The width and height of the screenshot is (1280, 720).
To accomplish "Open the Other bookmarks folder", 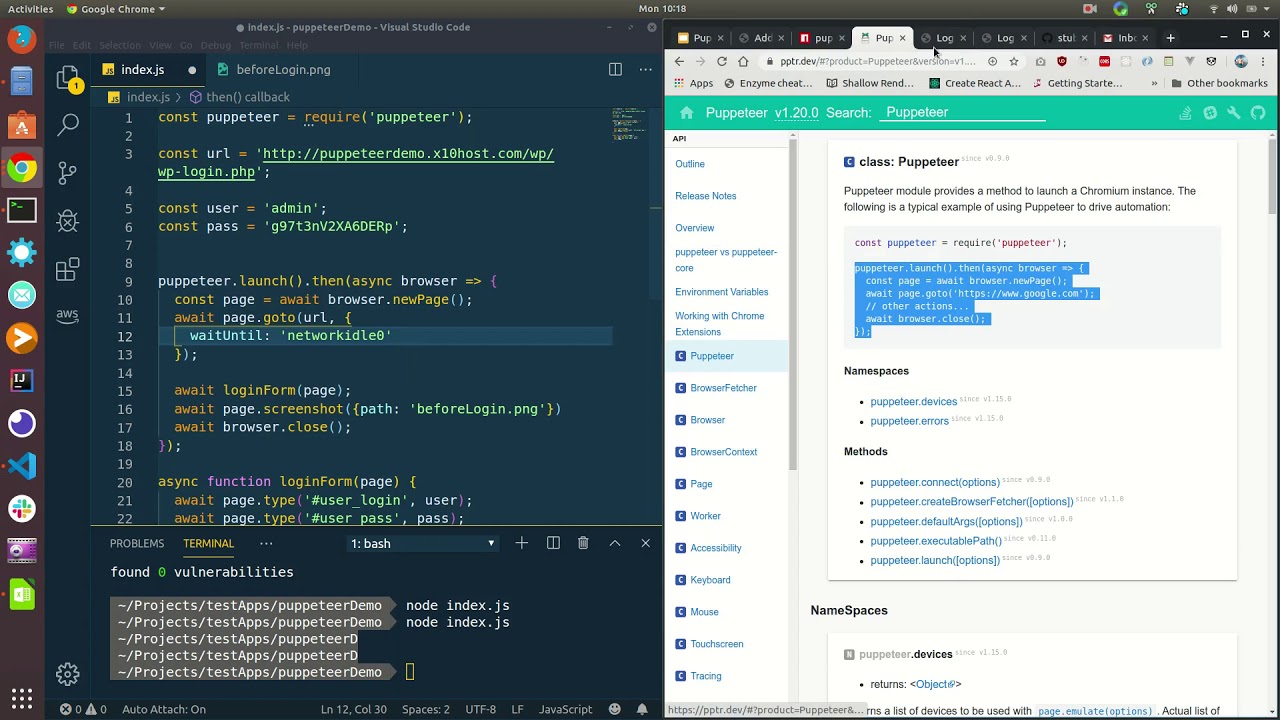I will [1219, 83].
